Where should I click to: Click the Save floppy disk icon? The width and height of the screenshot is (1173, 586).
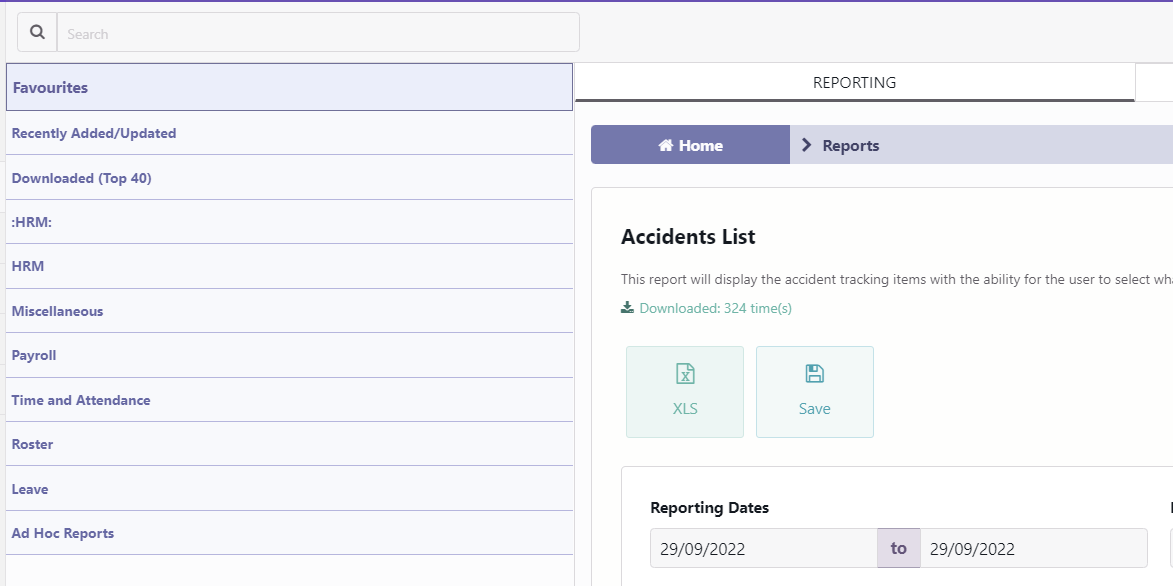coord(814,371)
